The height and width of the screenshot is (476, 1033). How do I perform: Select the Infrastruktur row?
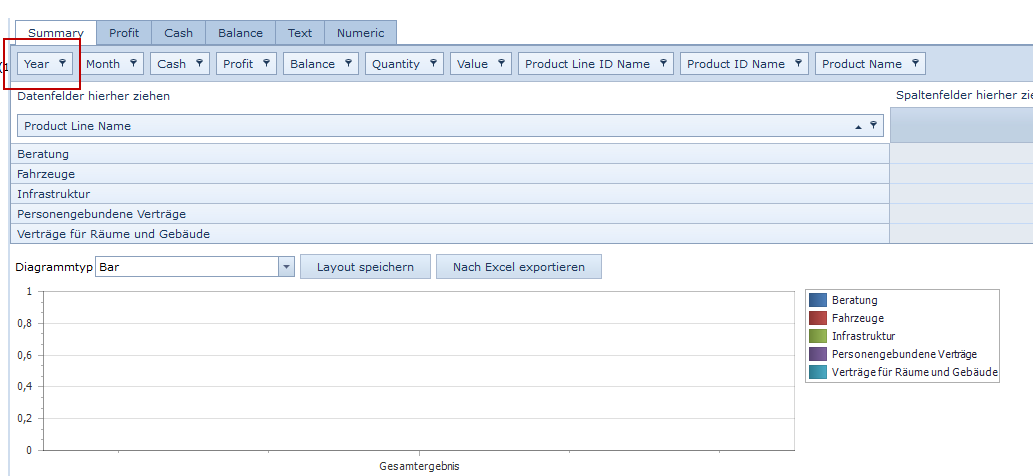point(450,194)
